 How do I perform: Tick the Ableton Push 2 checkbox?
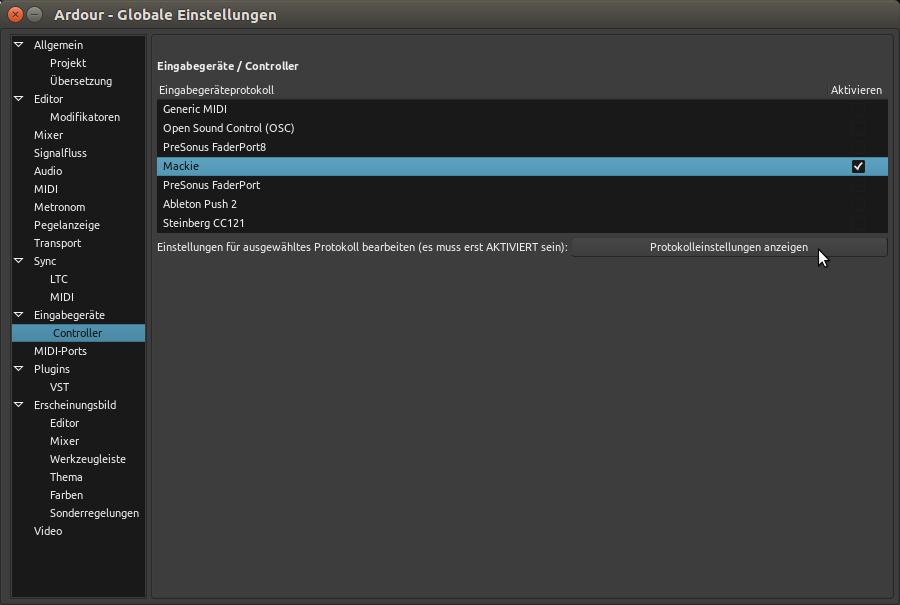point(858,204)
